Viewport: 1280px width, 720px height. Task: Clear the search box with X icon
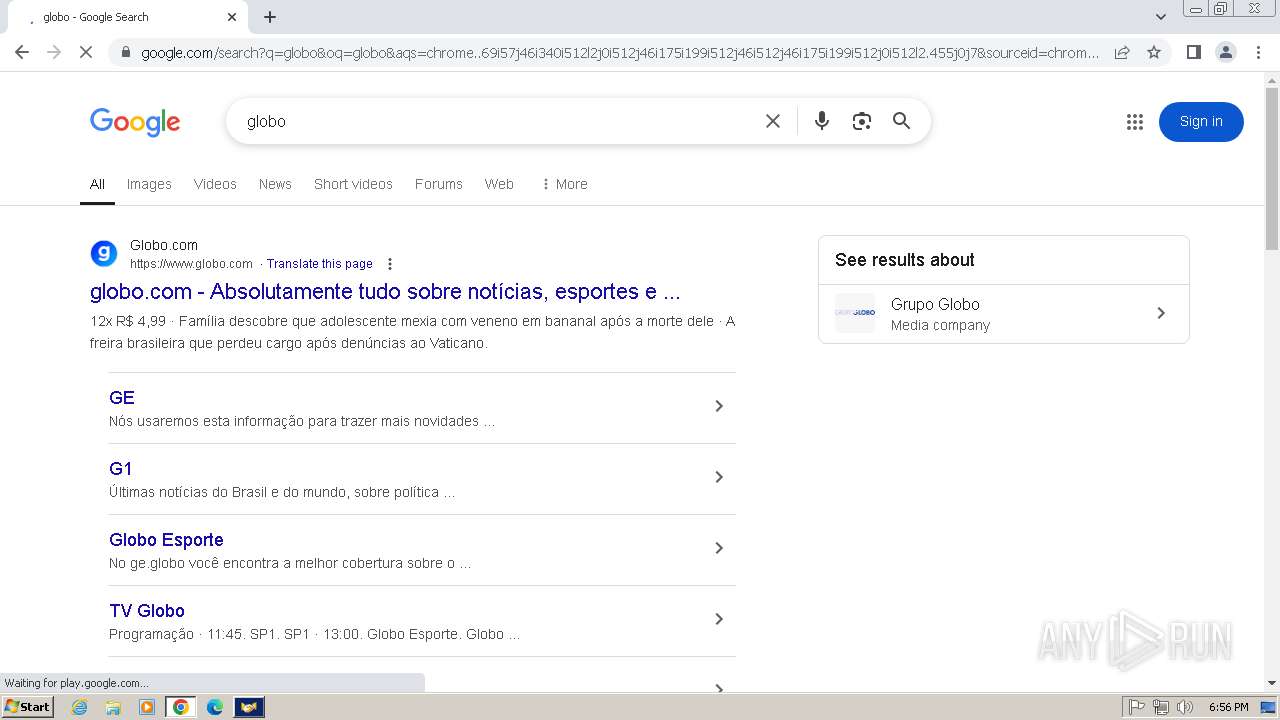pyautogui.click(x=773, y=121)
